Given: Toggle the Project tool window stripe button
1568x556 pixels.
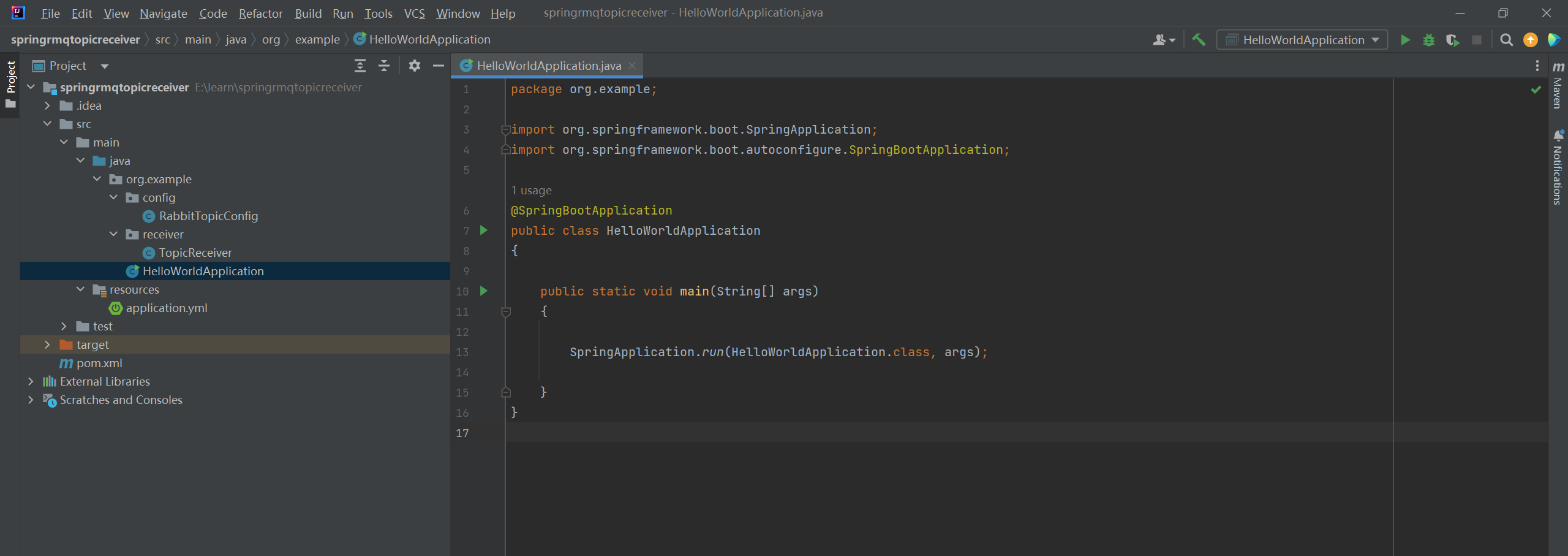Looking at the screenshot, I should point(10,85).
